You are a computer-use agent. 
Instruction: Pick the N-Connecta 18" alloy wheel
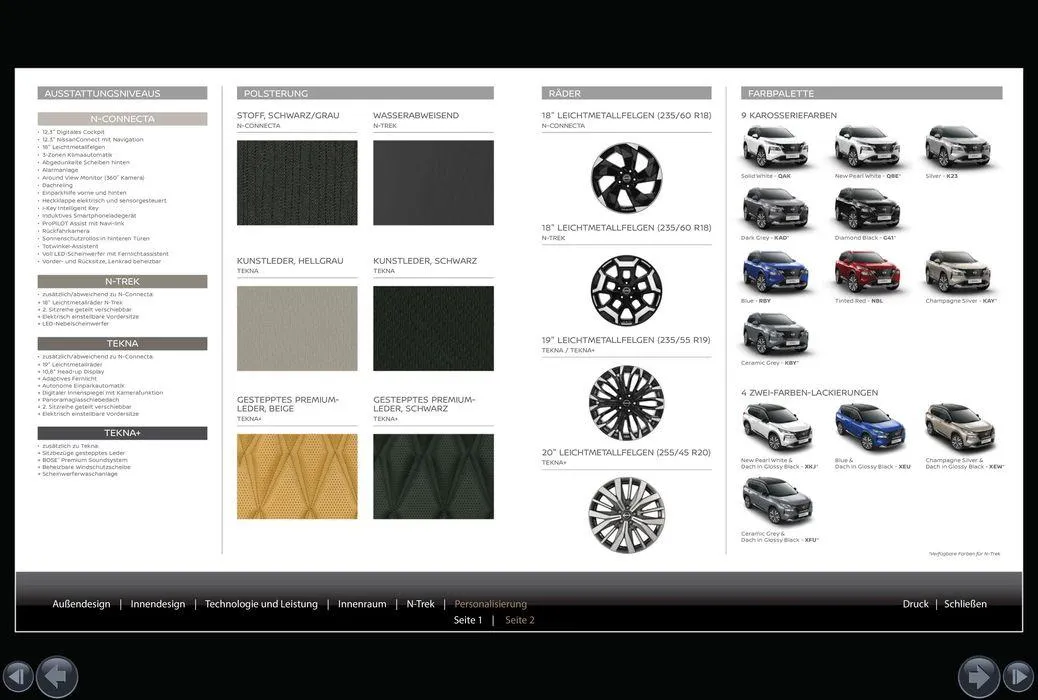tap(626, 178)
